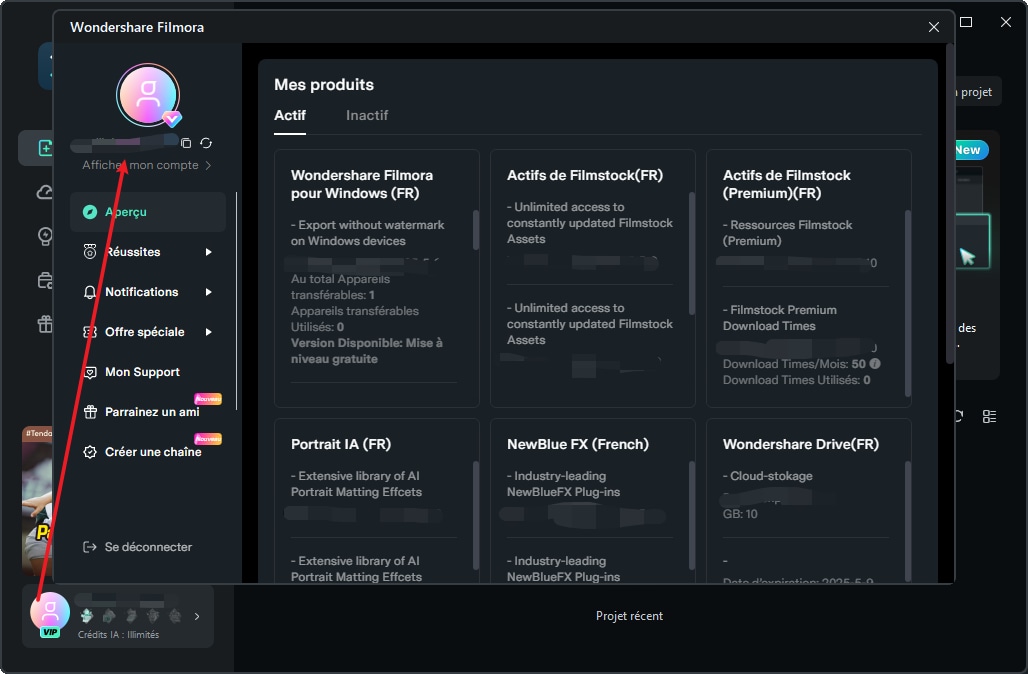Viewport: 1028px width, 674px height.
Task: Click the Actifs de Filmstock(FR) card title
Action: [x=585, y=175]
